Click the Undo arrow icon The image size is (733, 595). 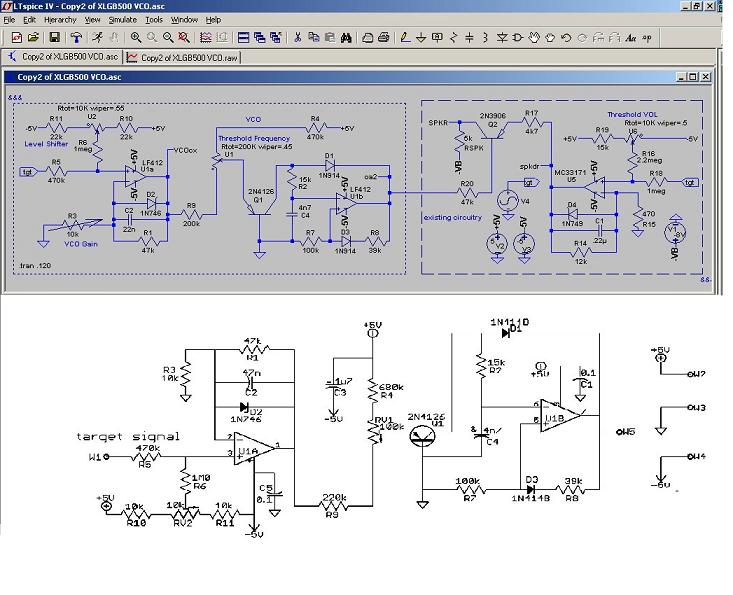click(x=566, y=37)
